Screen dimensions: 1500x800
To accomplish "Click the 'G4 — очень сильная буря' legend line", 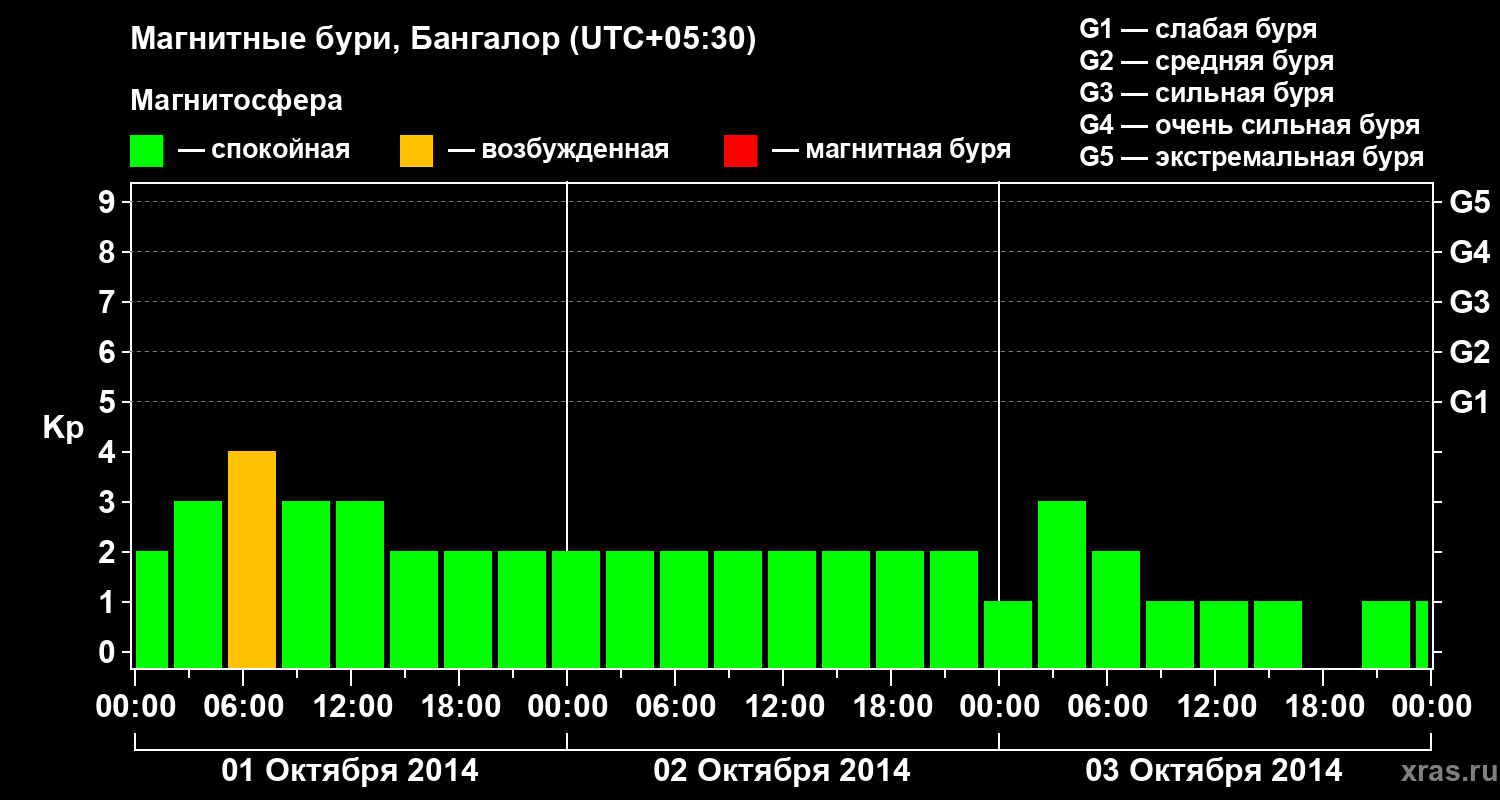I will click(x=1249, y=125).
